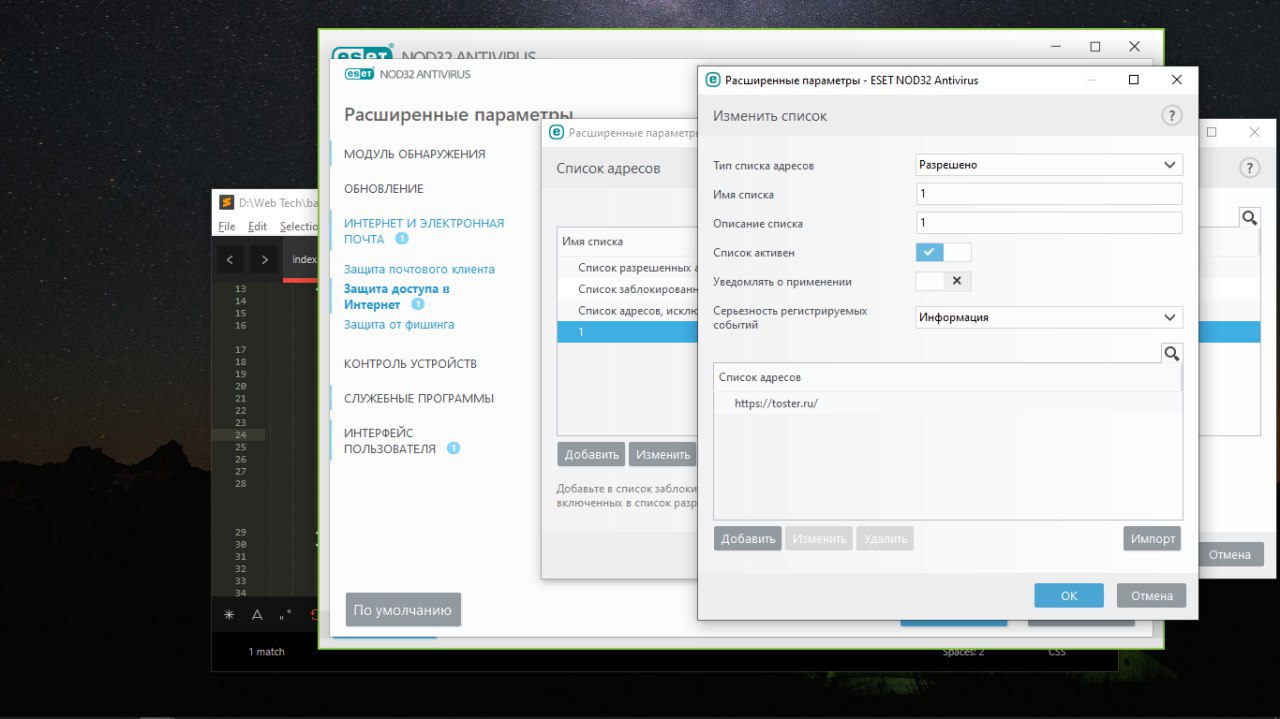Open Защита от фишинга link
This screenshot has width=1280, height=719.
[x=399, y=325]
